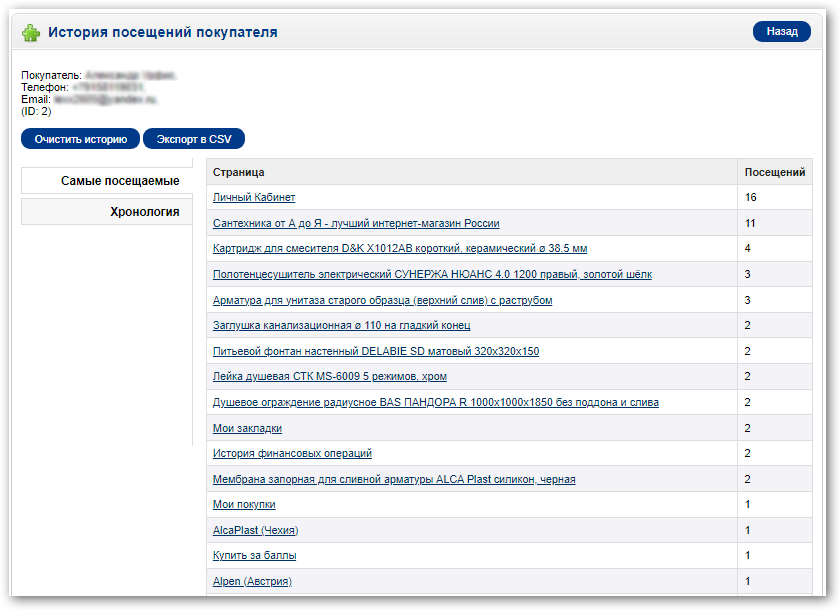Screen dimensions: 840x610
Task: Open Картридж для смесителя D&K link
Action: 400,248
